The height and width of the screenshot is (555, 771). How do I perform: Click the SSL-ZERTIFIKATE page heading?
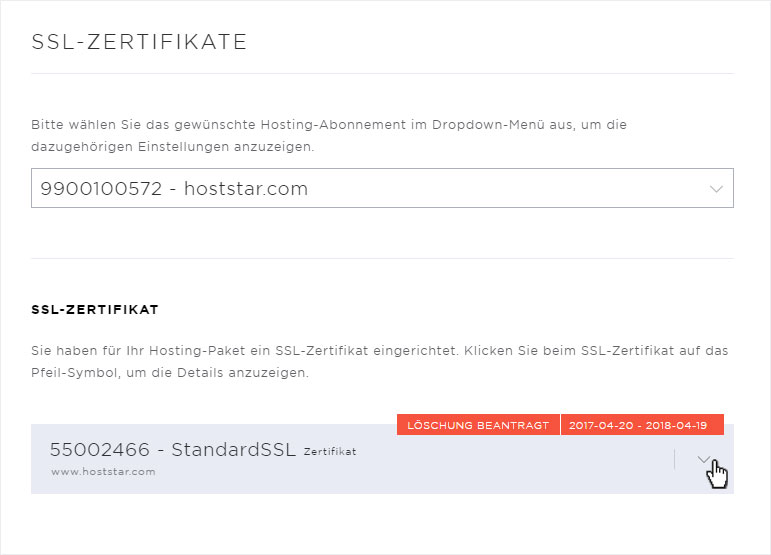tap(139, 42)
